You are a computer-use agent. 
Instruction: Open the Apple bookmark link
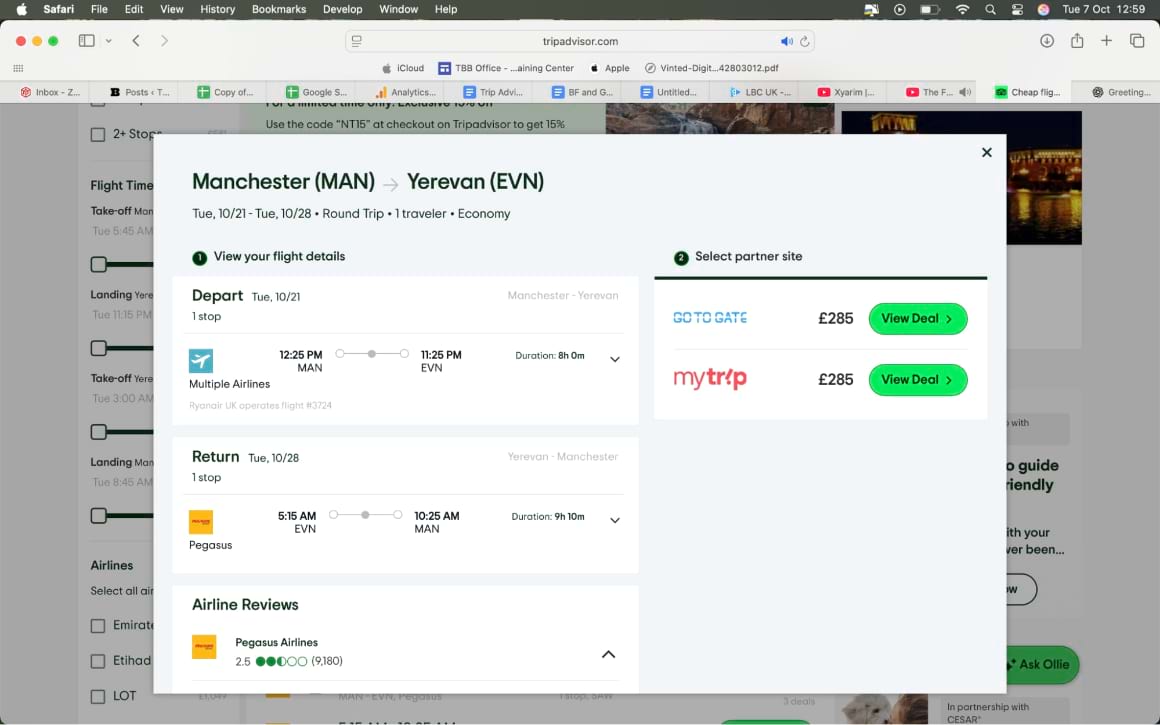(610, 68)
